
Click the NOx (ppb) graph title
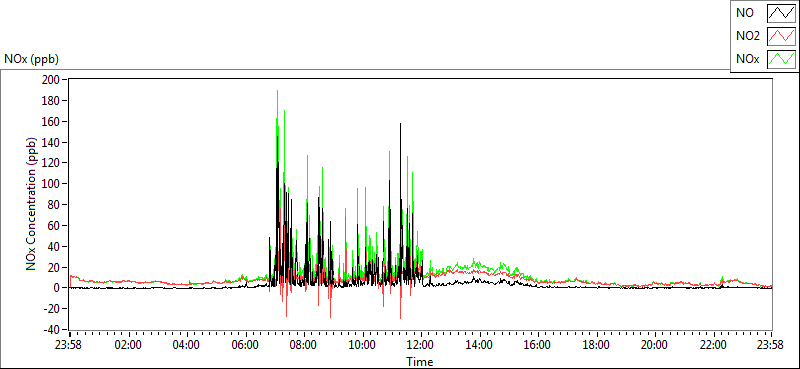(32, 59)
